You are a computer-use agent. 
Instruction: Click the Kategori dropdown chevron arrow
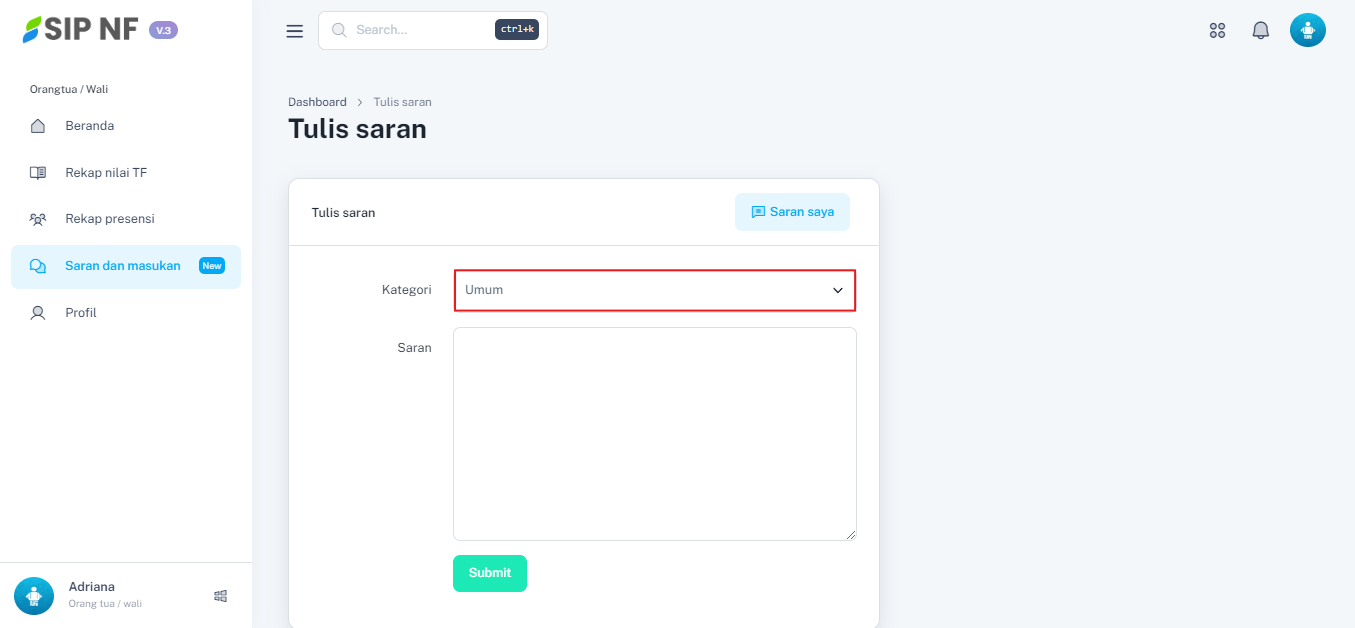838,290
